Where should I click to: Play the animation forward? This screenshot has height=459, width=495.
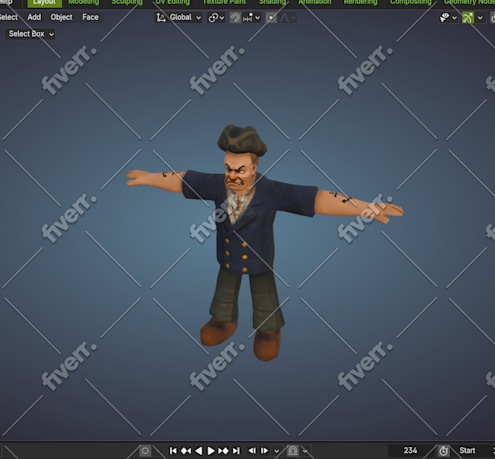click(211, 451)
